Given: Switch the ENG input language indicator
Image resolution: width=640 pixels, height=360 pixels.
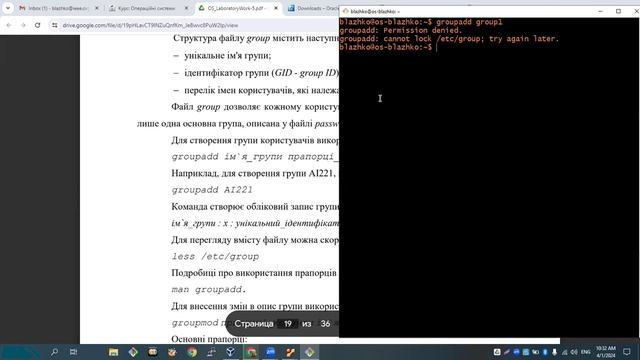Looking at the screenshot, I should [586, 352].
